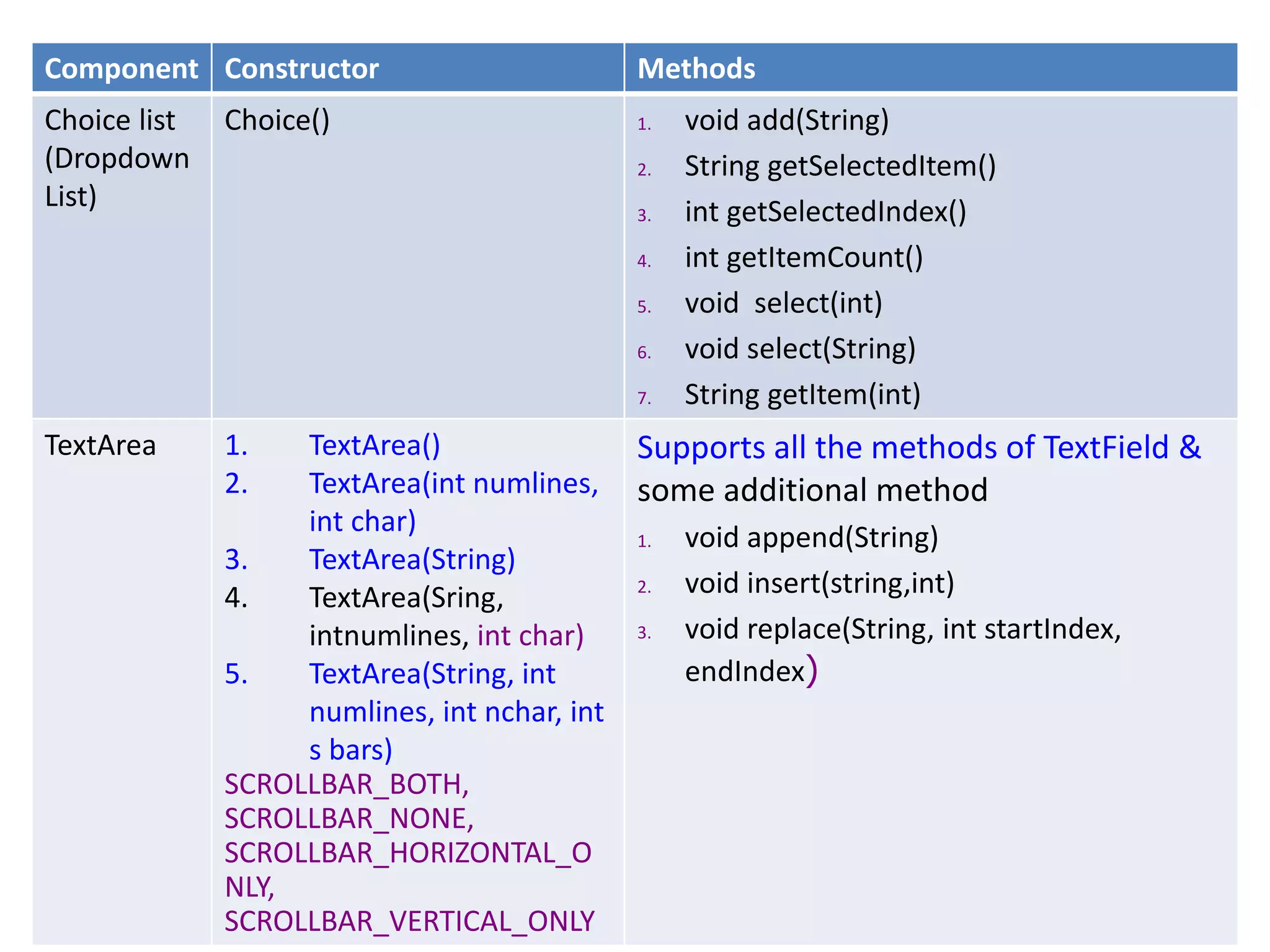Click the Constructor column header

coord(301,68)
